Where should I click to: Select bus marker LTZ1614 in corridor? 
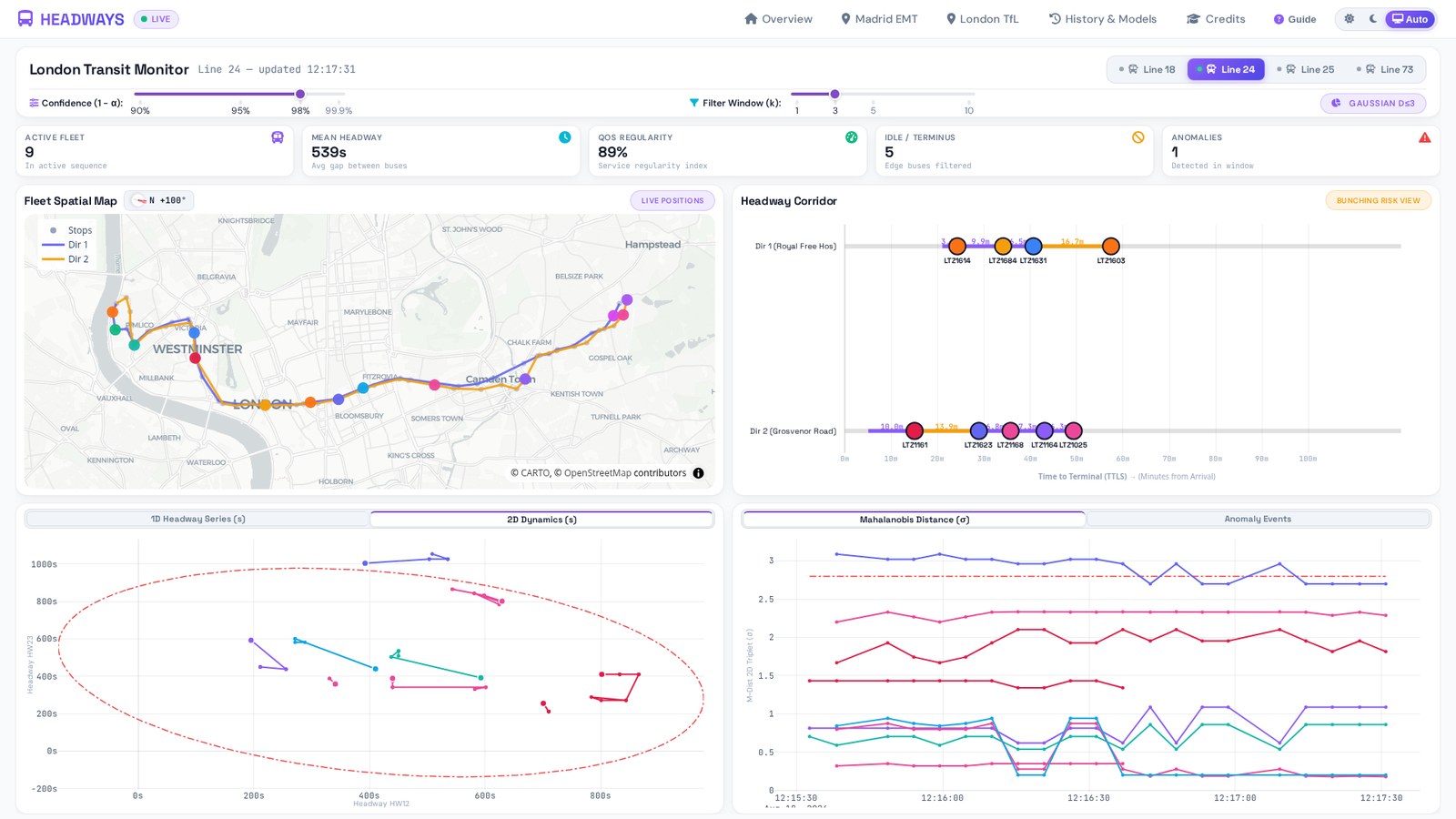point(957,246)
